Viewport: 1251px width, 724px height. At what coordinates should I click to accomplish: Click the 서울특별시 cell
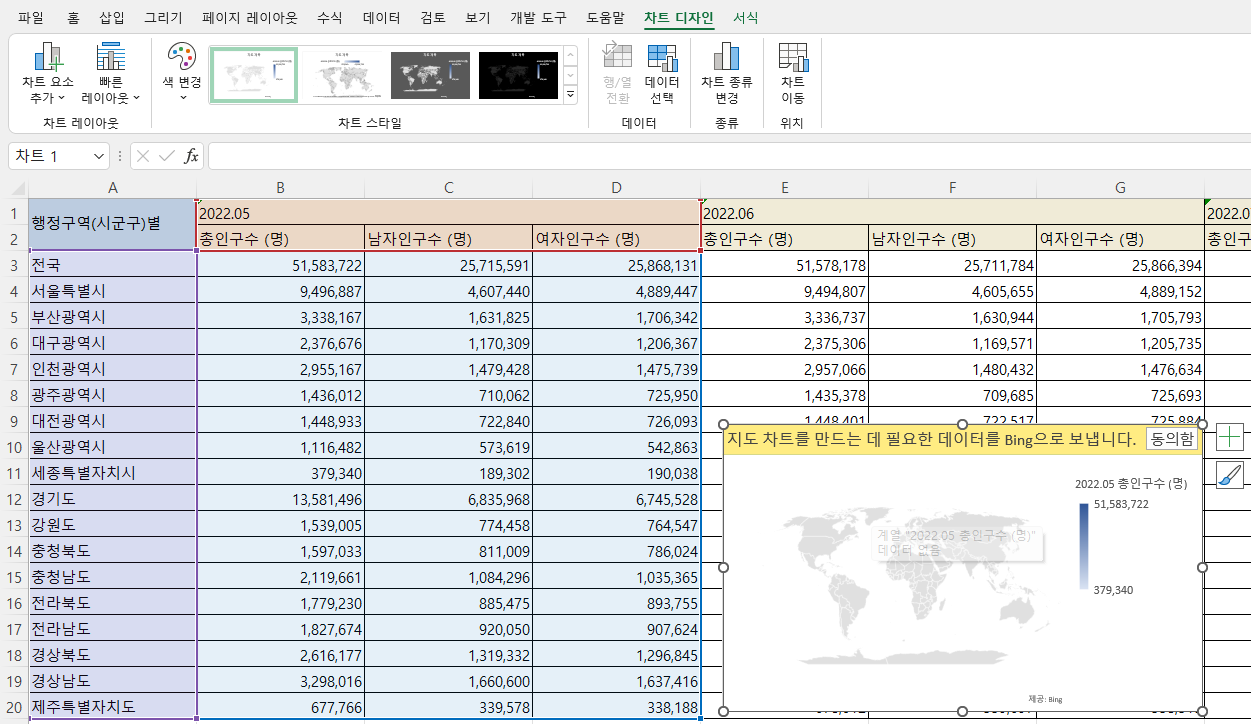tap(113, 290)
